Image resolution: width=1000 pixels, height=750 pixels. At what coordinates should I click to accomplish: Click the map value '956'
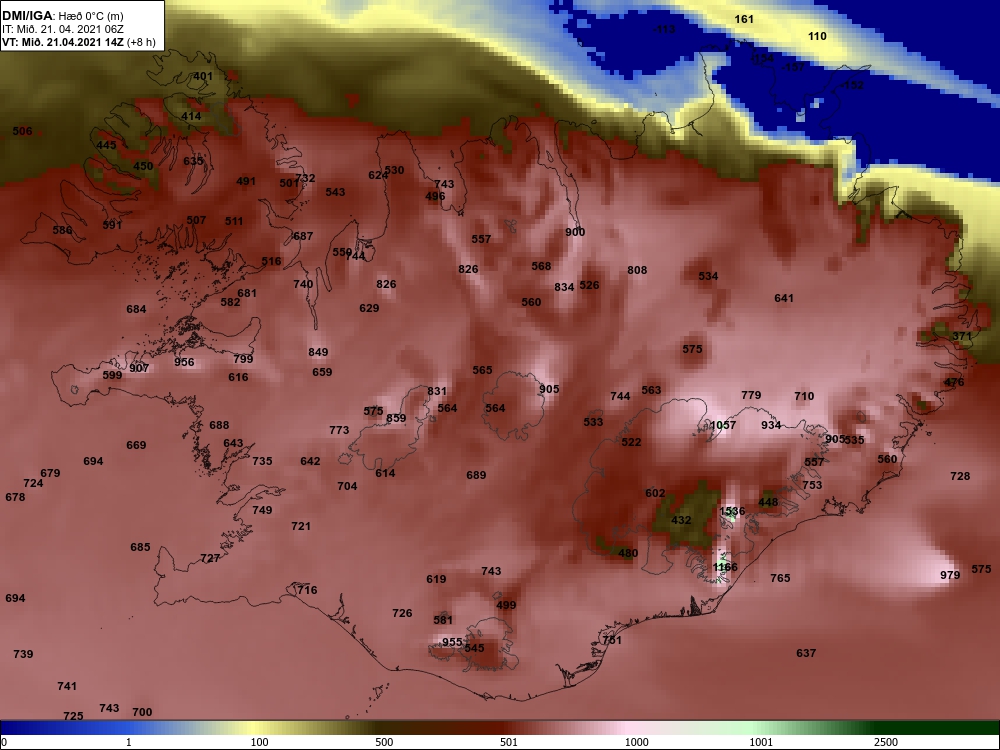point(184,362)
